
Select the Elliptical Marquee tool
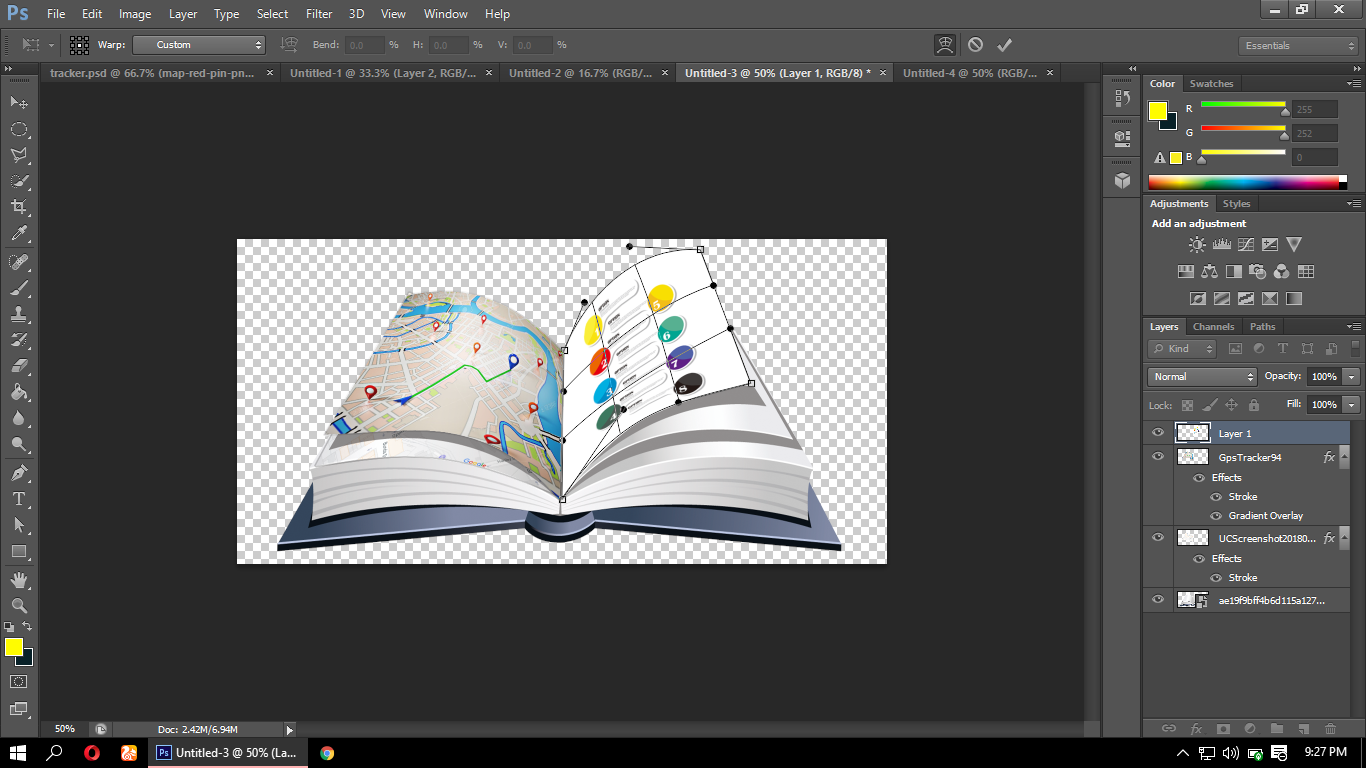pos(19,129)
